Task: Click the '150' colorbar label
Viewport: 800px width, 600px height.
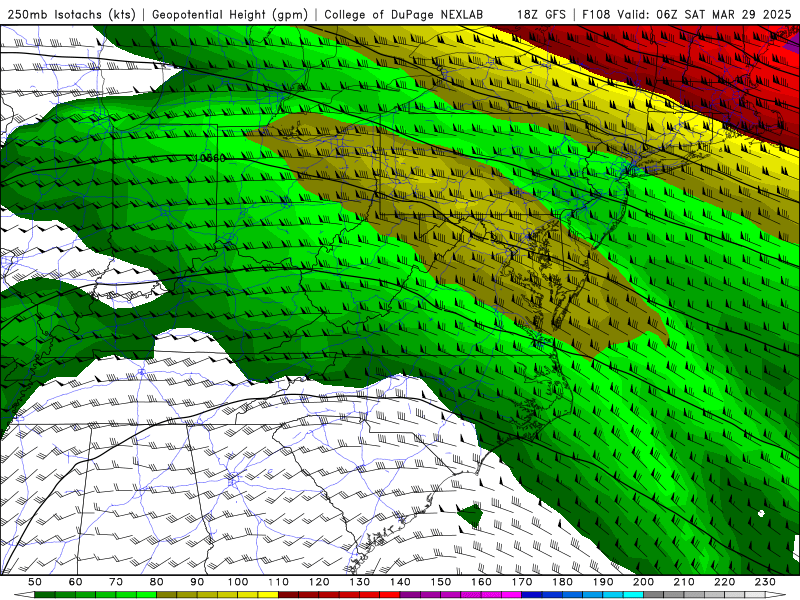Action: pyautogui.click(x=440, y=582)
